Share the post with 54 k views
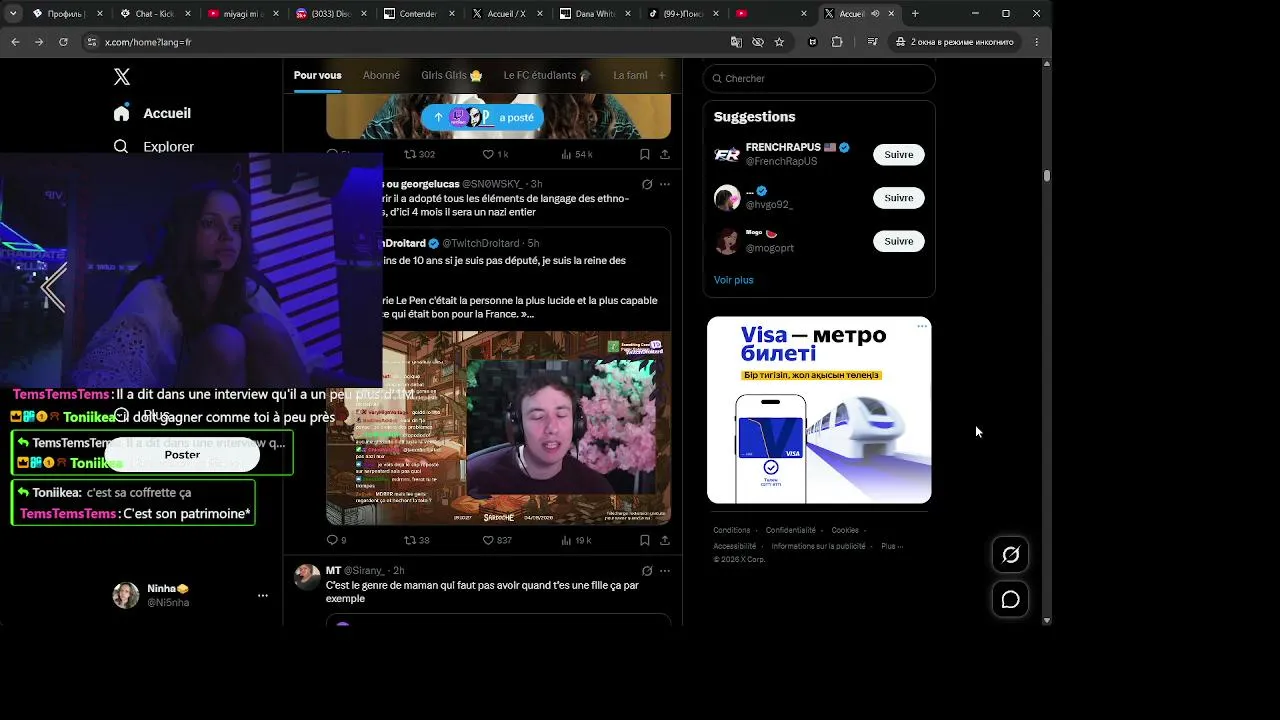 (x=665, y=154)
